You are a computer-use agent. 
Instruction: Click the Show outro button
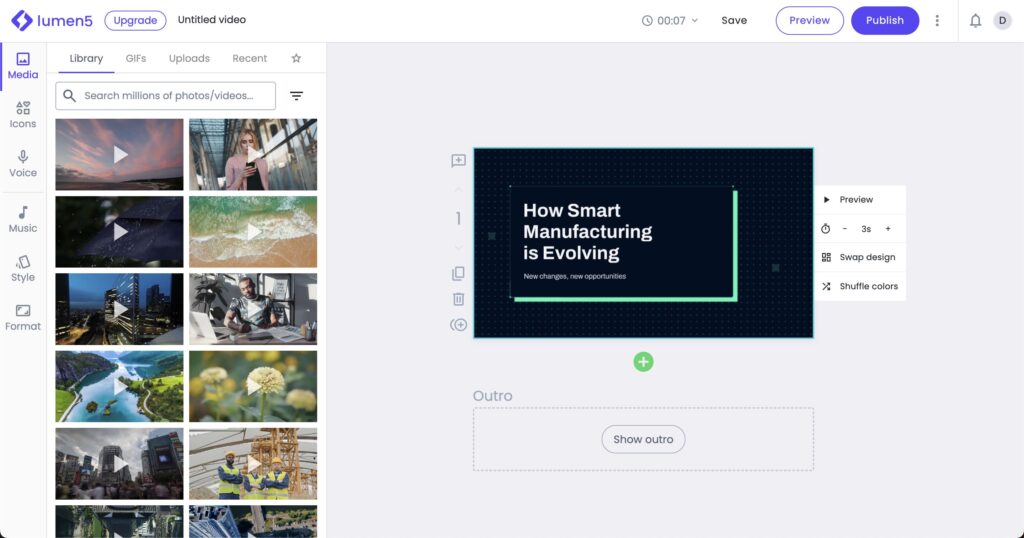[643, 439]
